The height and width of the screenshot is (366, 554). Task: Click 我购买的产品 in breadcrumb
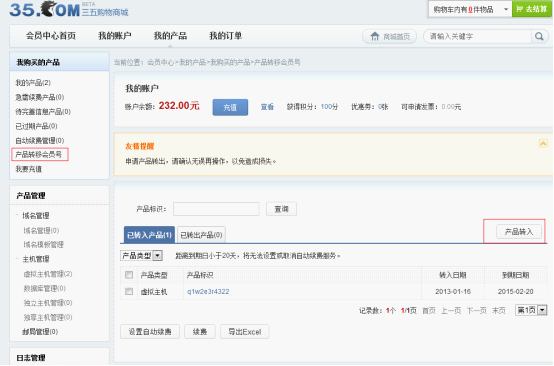click(230, 63)
